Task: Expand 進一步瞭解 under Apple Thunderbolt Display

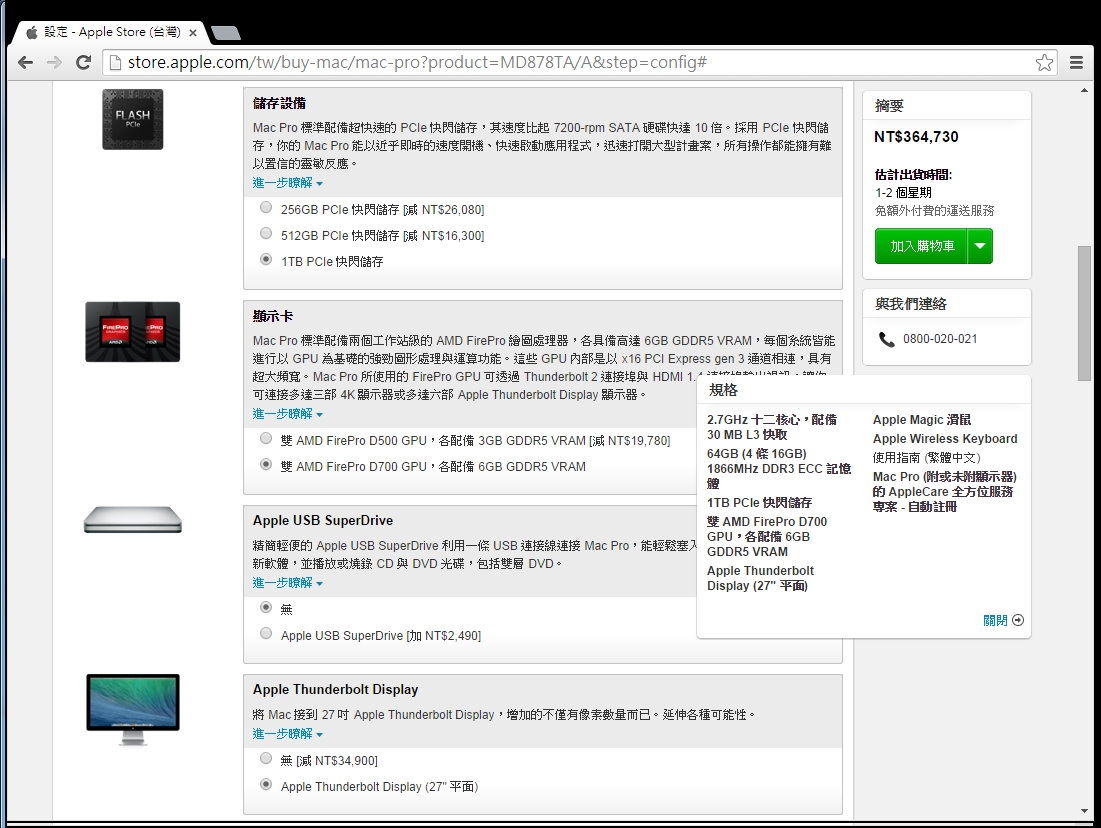Action: (288, 734)
